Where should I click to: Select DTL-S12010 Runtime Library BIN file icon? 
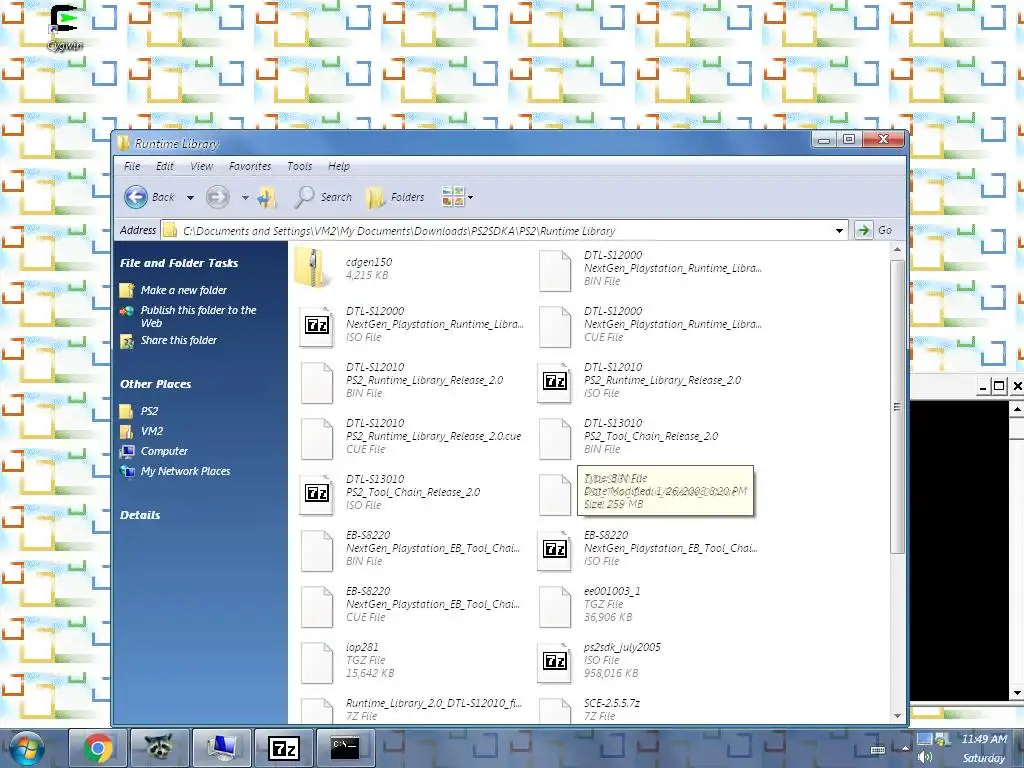click(317, 381)
